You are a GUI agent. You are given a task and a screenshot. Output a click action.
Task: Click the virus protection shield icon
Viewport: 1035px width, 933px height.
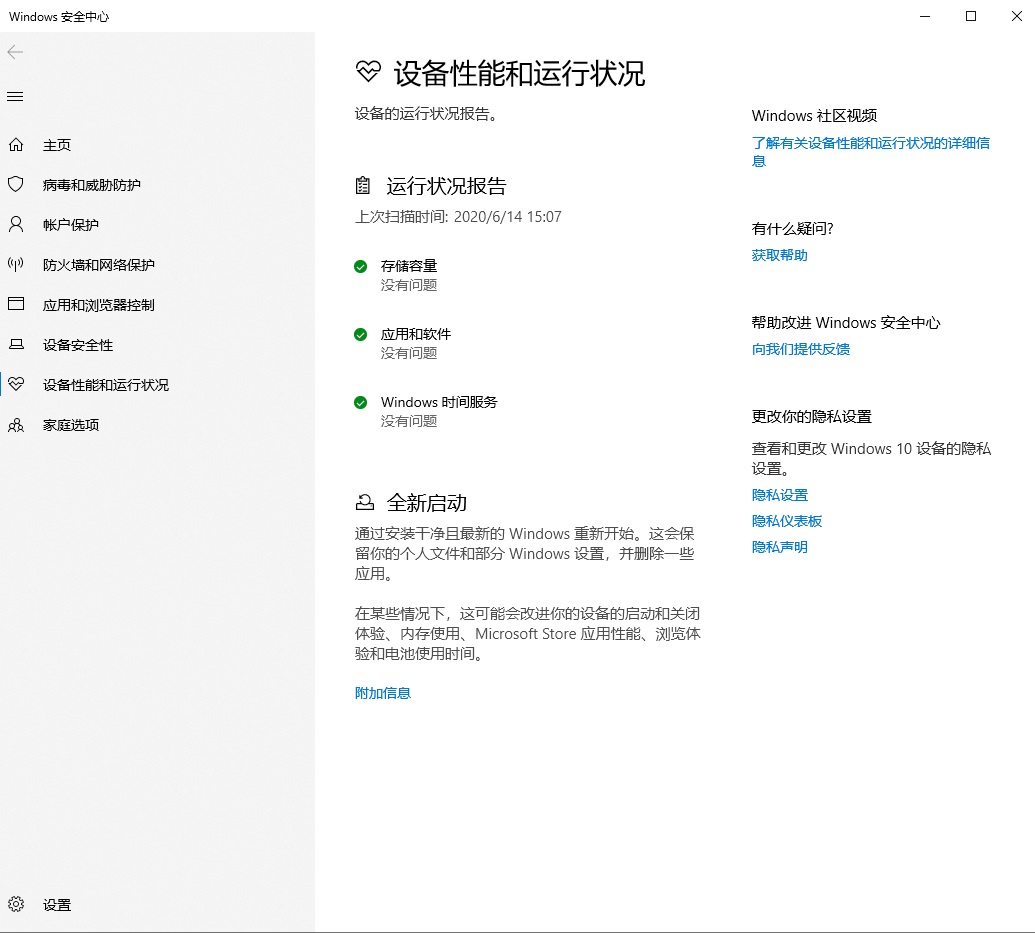[16, 185]
